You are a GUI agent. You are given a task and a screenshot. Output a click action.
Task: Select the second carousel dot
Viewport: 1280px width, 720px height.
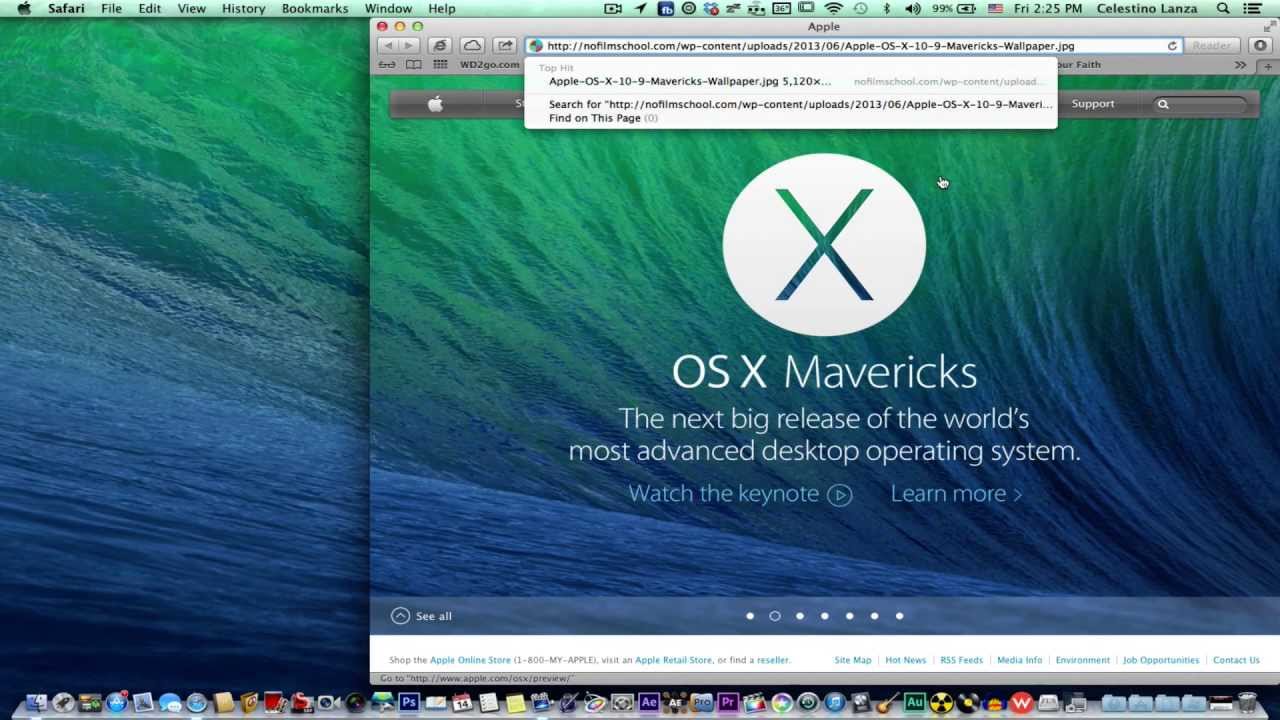point(775,616)
